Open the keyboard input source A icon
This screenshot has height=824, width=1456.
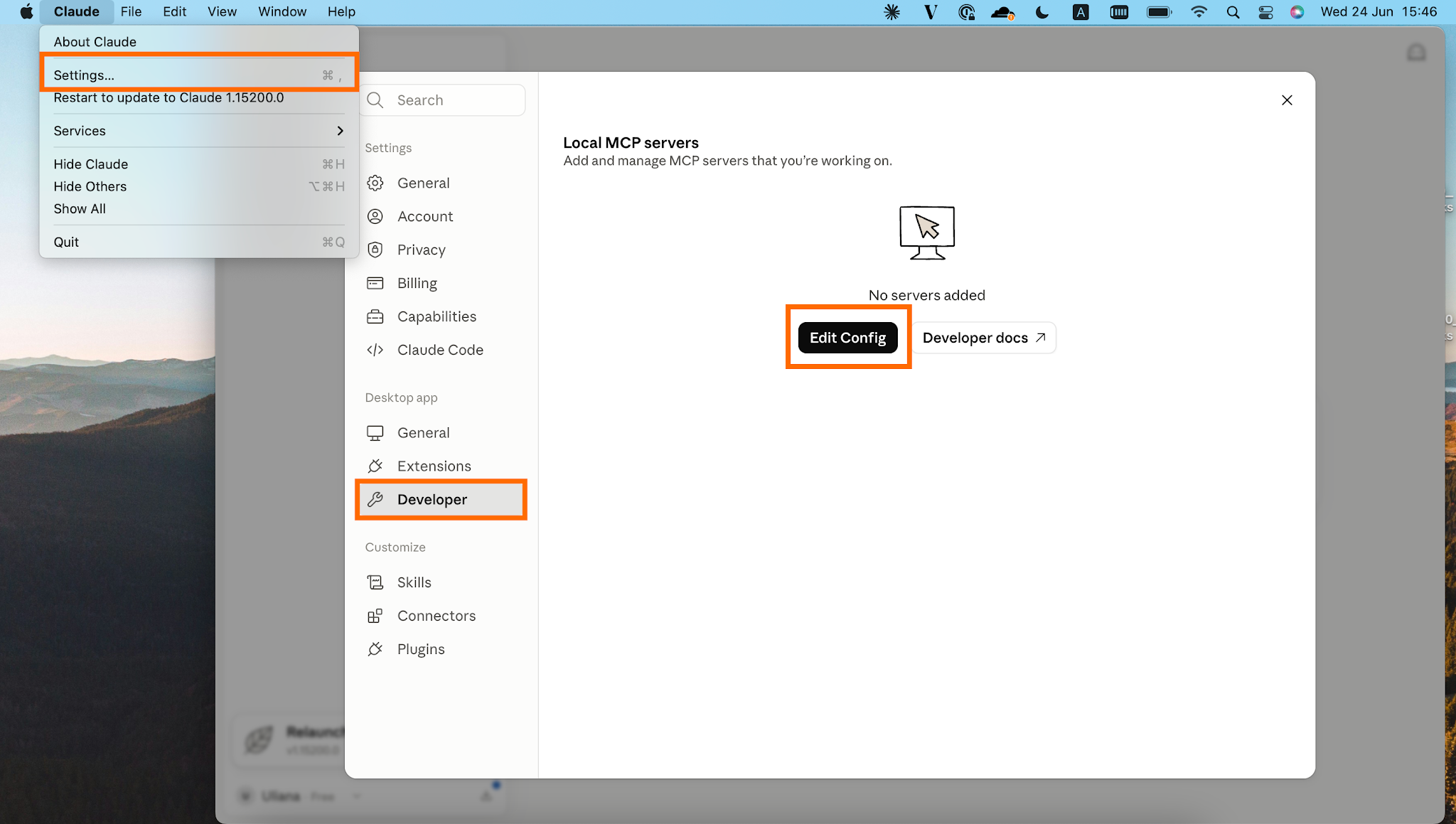point(1081,11)
